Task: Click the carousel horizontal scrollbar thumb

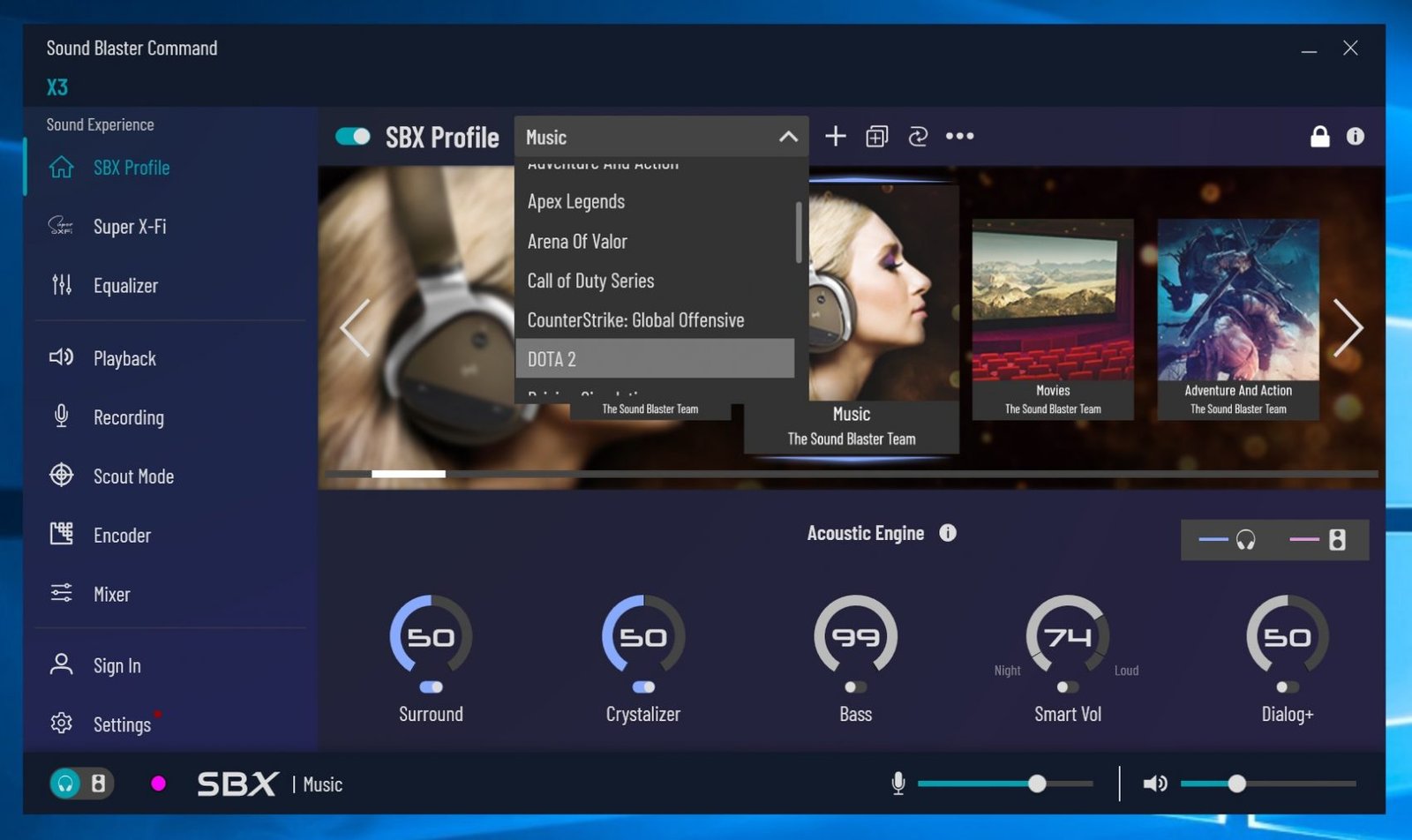Action: pos(409,474)
